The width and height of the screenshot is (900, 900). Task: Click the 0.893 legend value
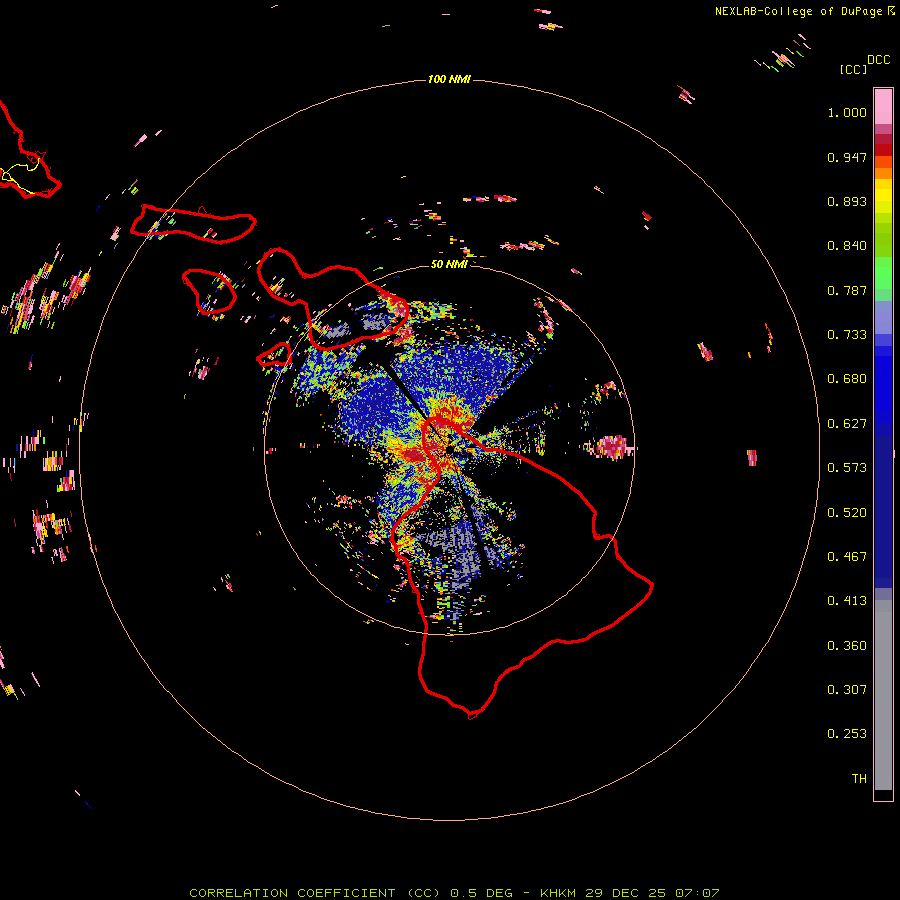(x=847, y=201)
